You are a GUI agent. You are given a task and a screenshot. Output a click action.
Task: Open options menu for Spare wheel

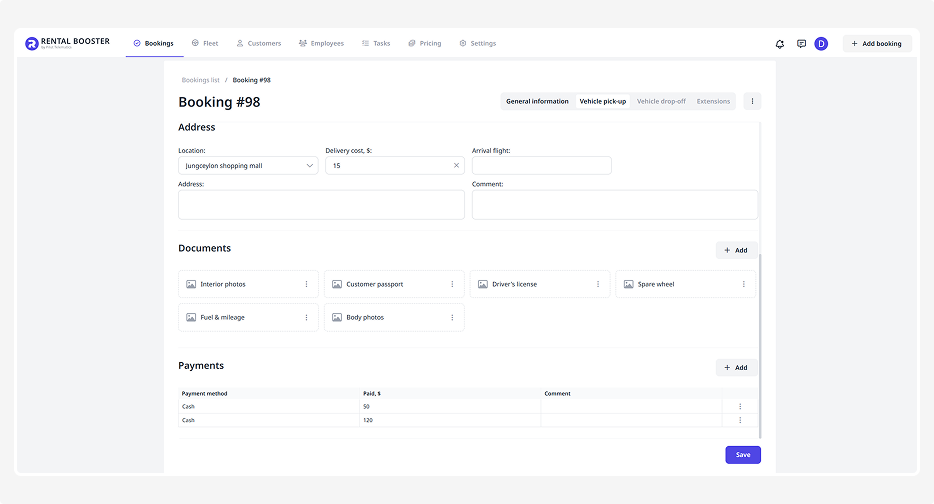744,284
